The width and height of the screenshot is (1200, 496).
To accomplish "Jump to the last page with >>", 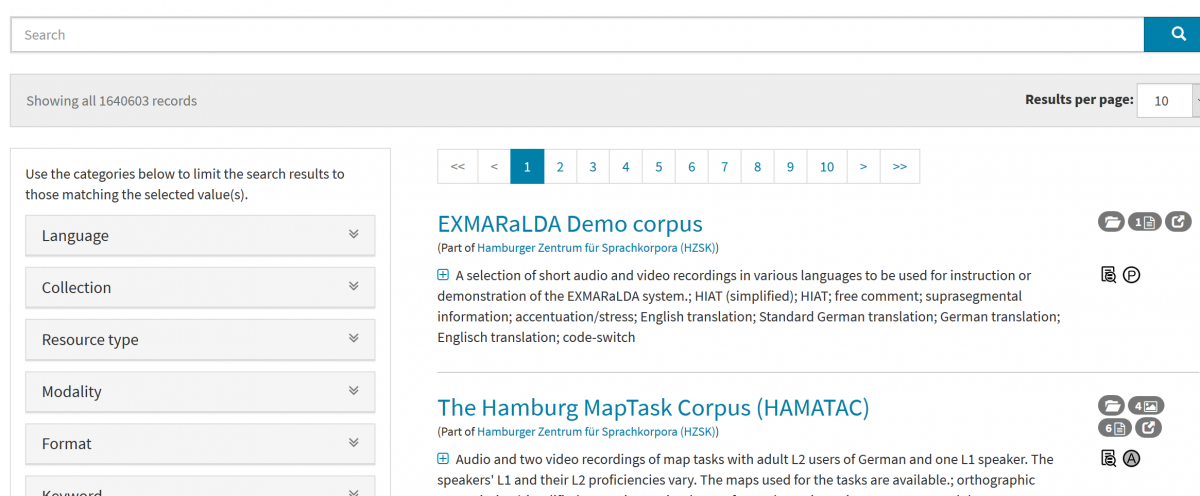I will click(x=899, y=167).
